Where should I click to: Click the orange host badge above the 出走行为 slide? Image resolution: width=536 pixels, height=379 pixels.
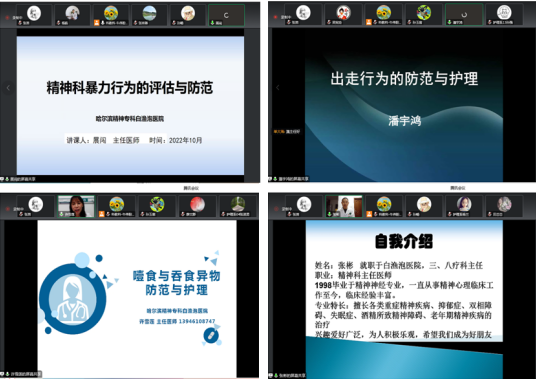368,22
